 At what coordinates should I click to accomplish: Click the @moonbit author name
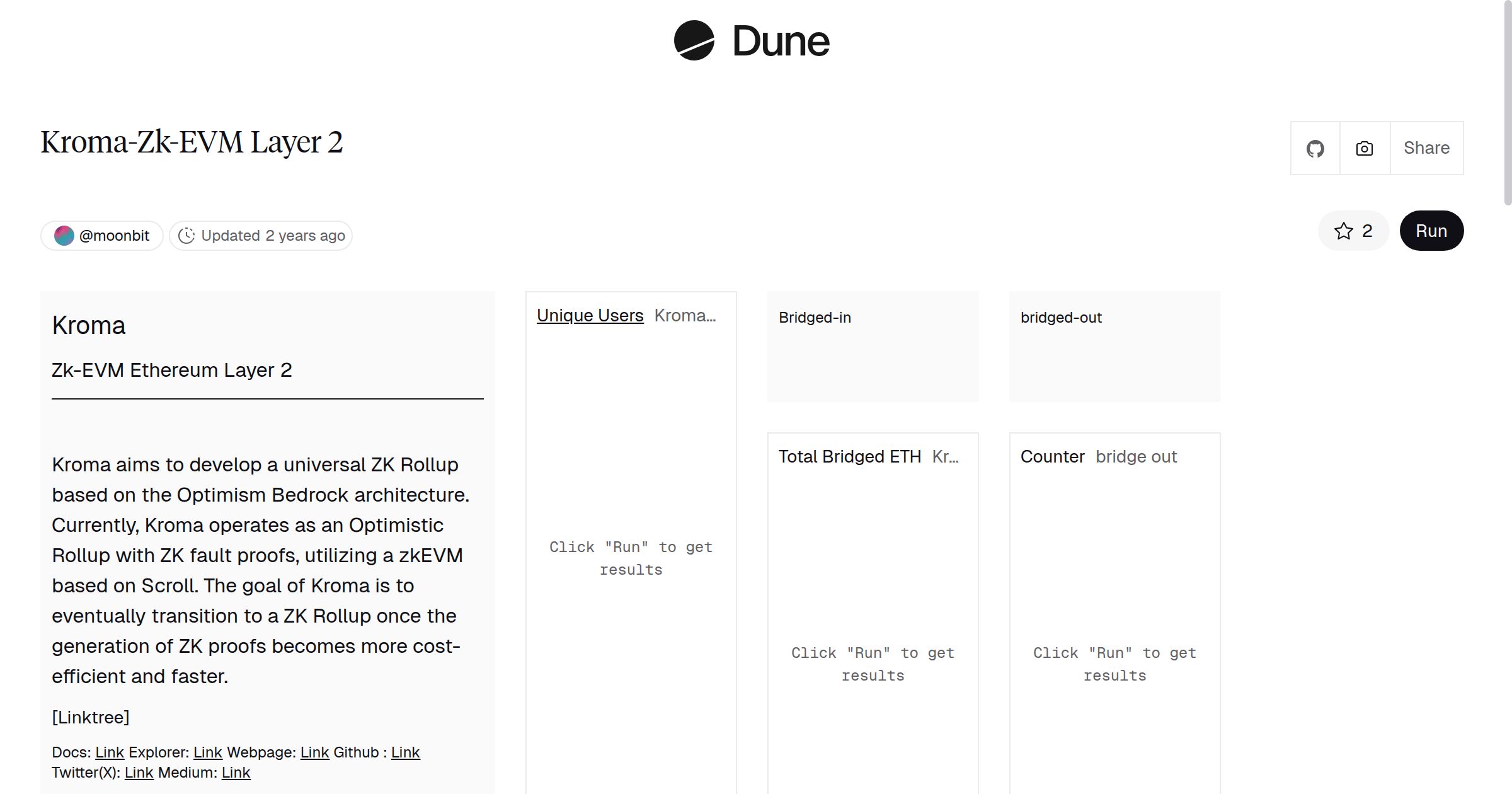point(114,236)
